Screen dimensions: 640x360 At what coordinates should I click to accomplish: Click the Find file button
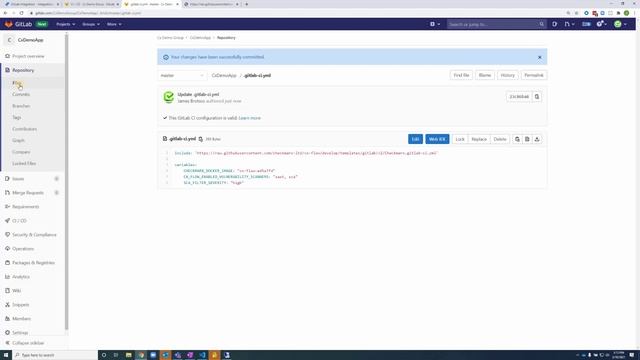pos(461,75)
